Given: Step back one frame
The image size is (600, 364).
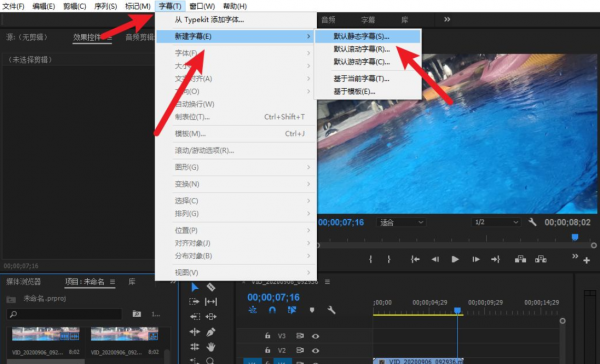Looking at the screenshot, I should click(435, 259).
